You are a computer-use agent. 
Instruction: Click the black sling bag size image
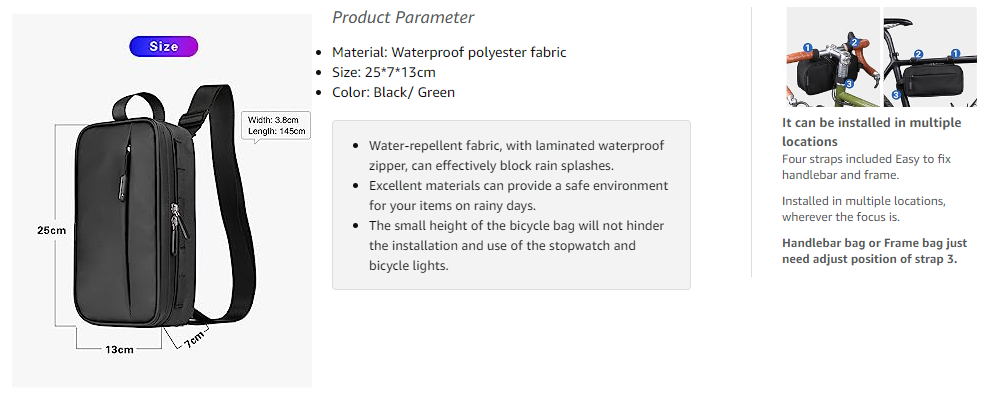[162, 200]
